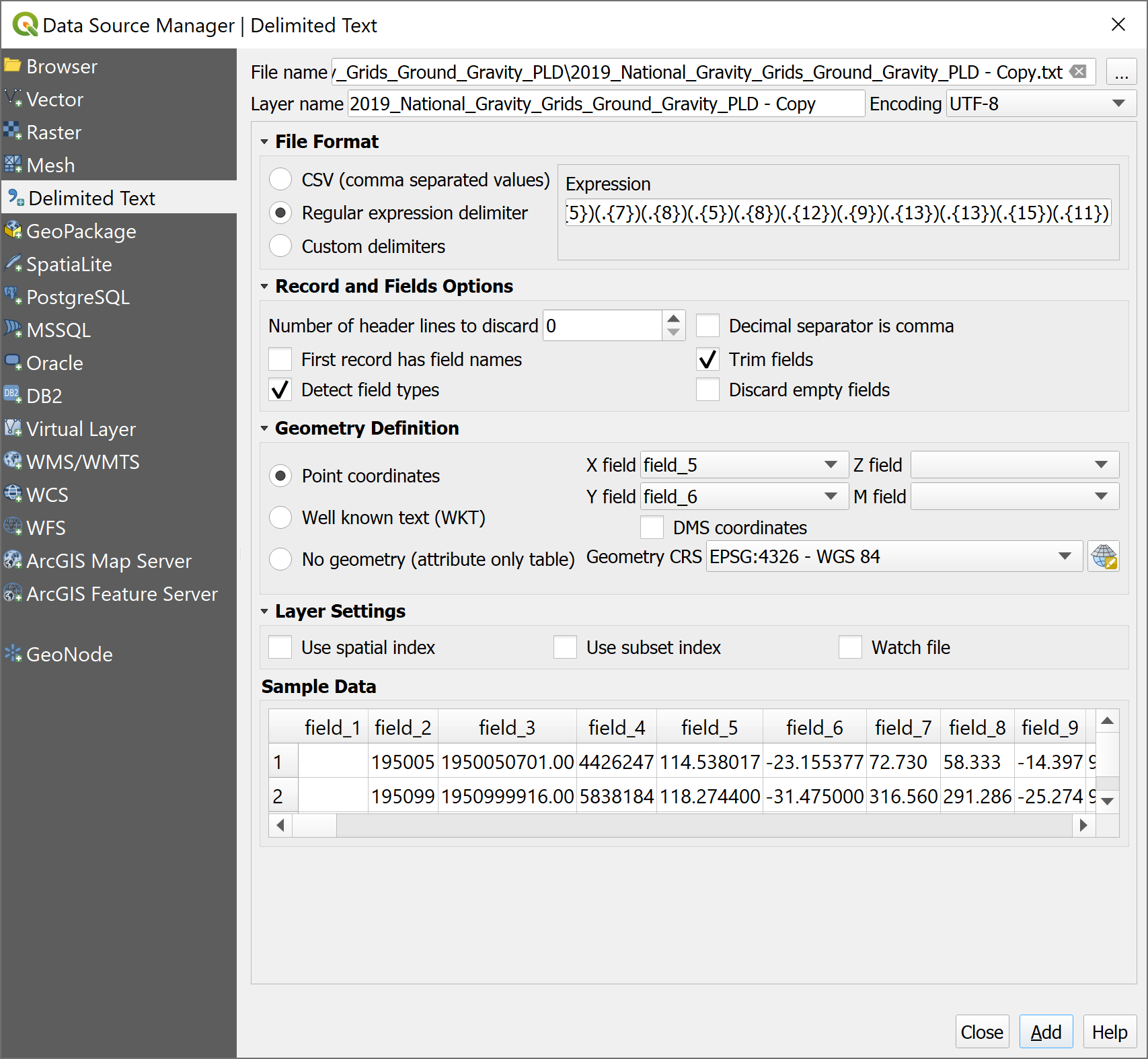Switch to the Raster tab

[x=54, y=133]
